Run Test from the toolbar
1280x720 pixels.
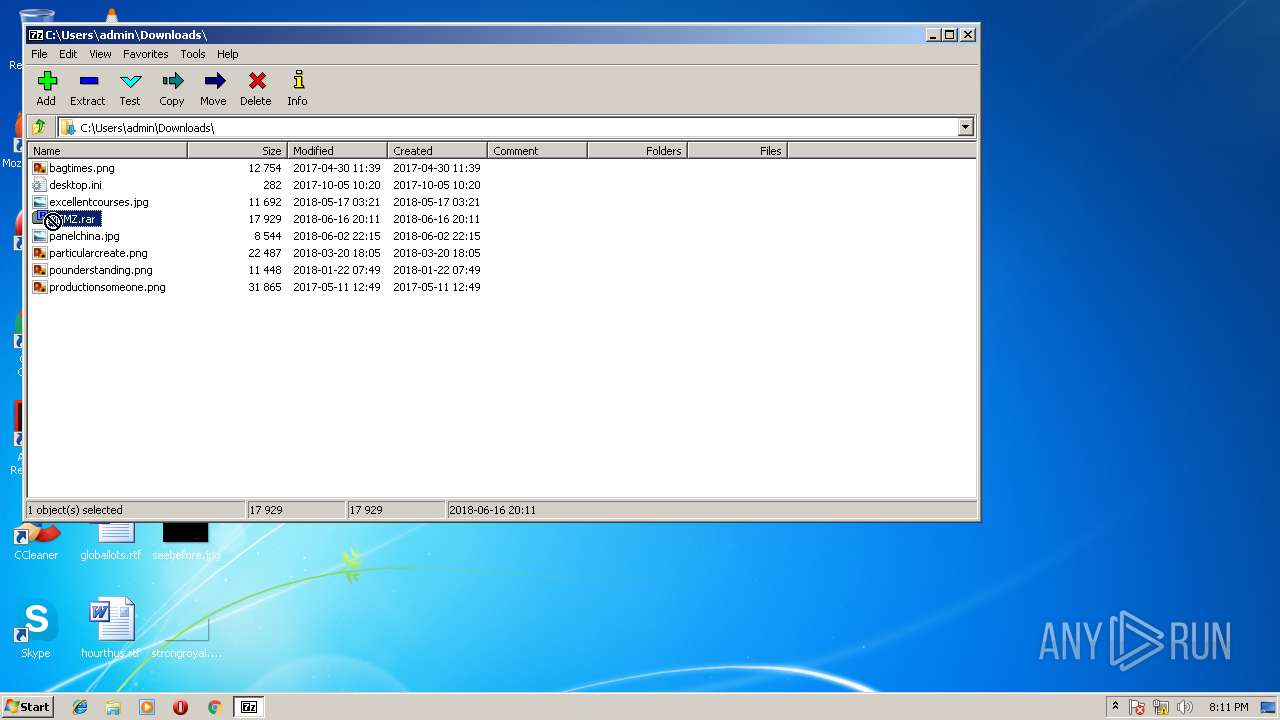(130, 89)
